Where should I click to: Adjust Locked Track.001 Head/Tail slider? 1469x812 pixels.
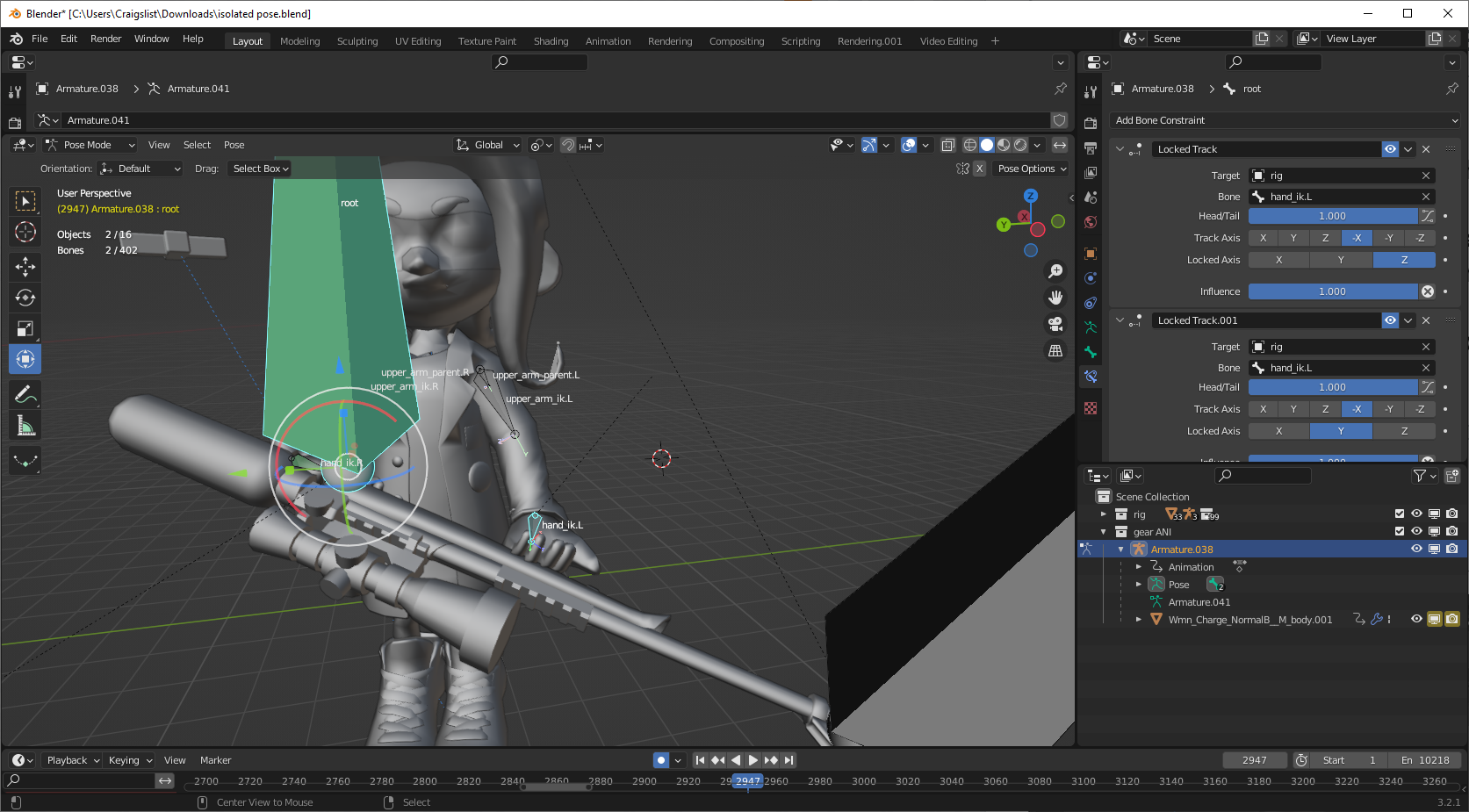1332,387
